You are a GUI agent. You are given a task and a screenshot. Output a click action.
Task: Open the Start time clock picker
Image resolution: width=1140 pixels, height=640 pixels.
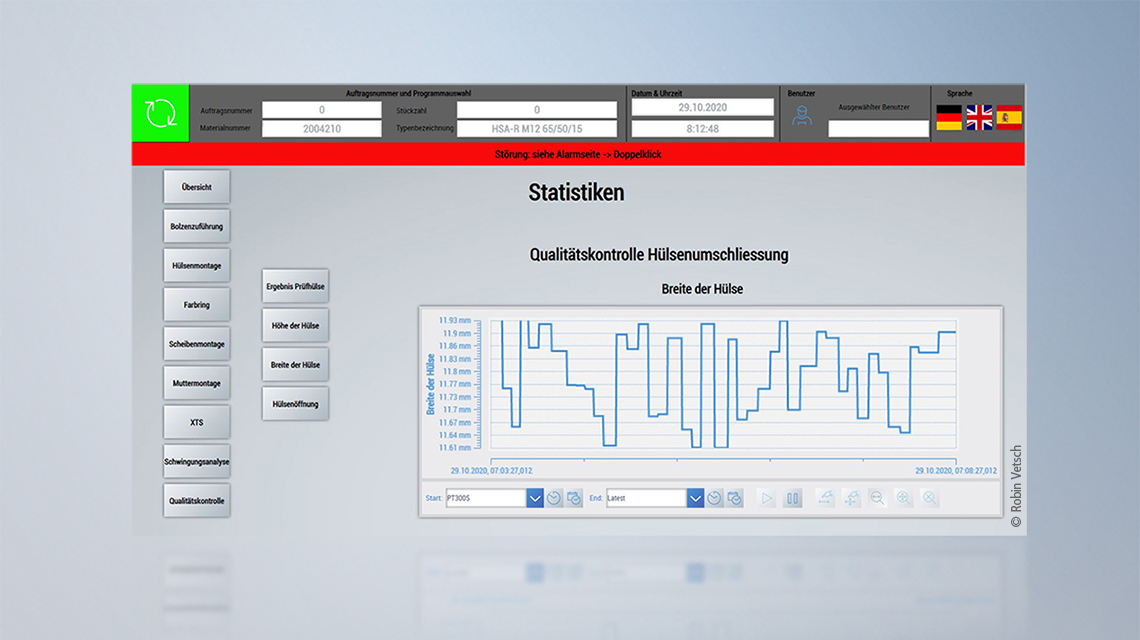pyautogui.click(x=555, y=498)
